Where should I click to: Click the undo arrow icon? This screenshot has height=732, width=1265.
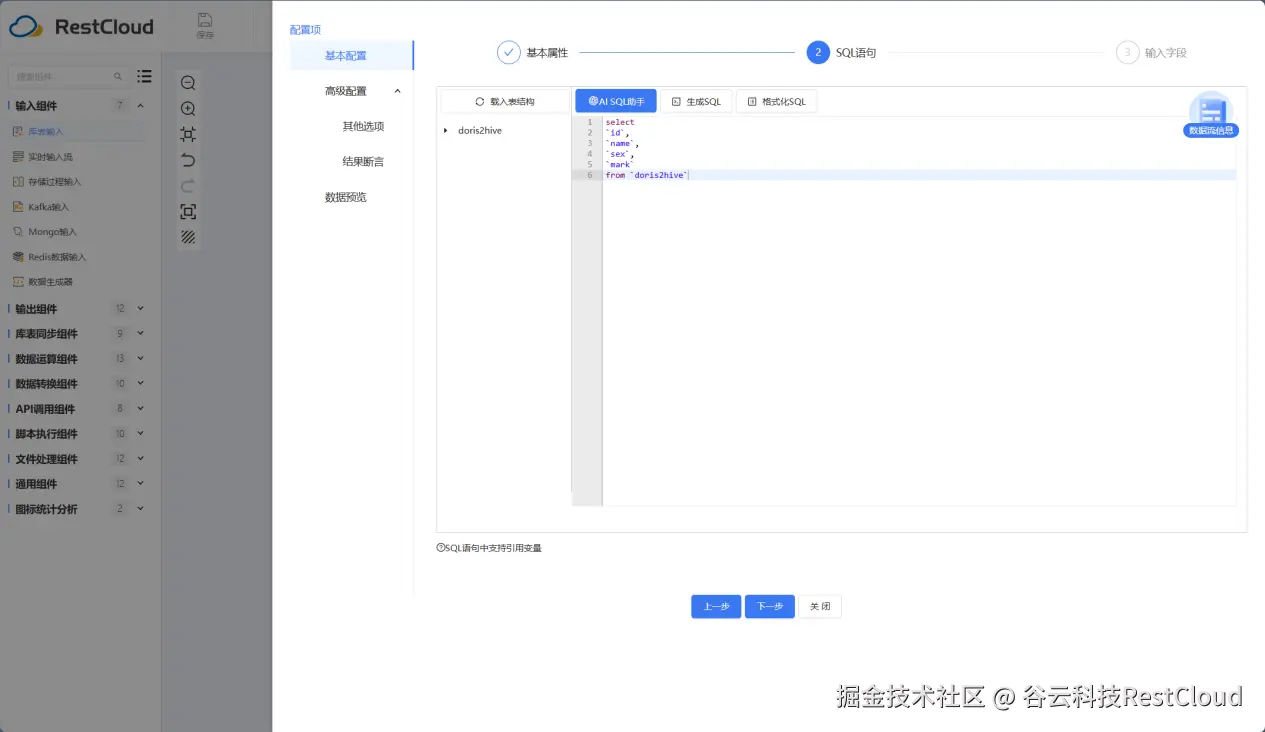[x=188, y=160]
